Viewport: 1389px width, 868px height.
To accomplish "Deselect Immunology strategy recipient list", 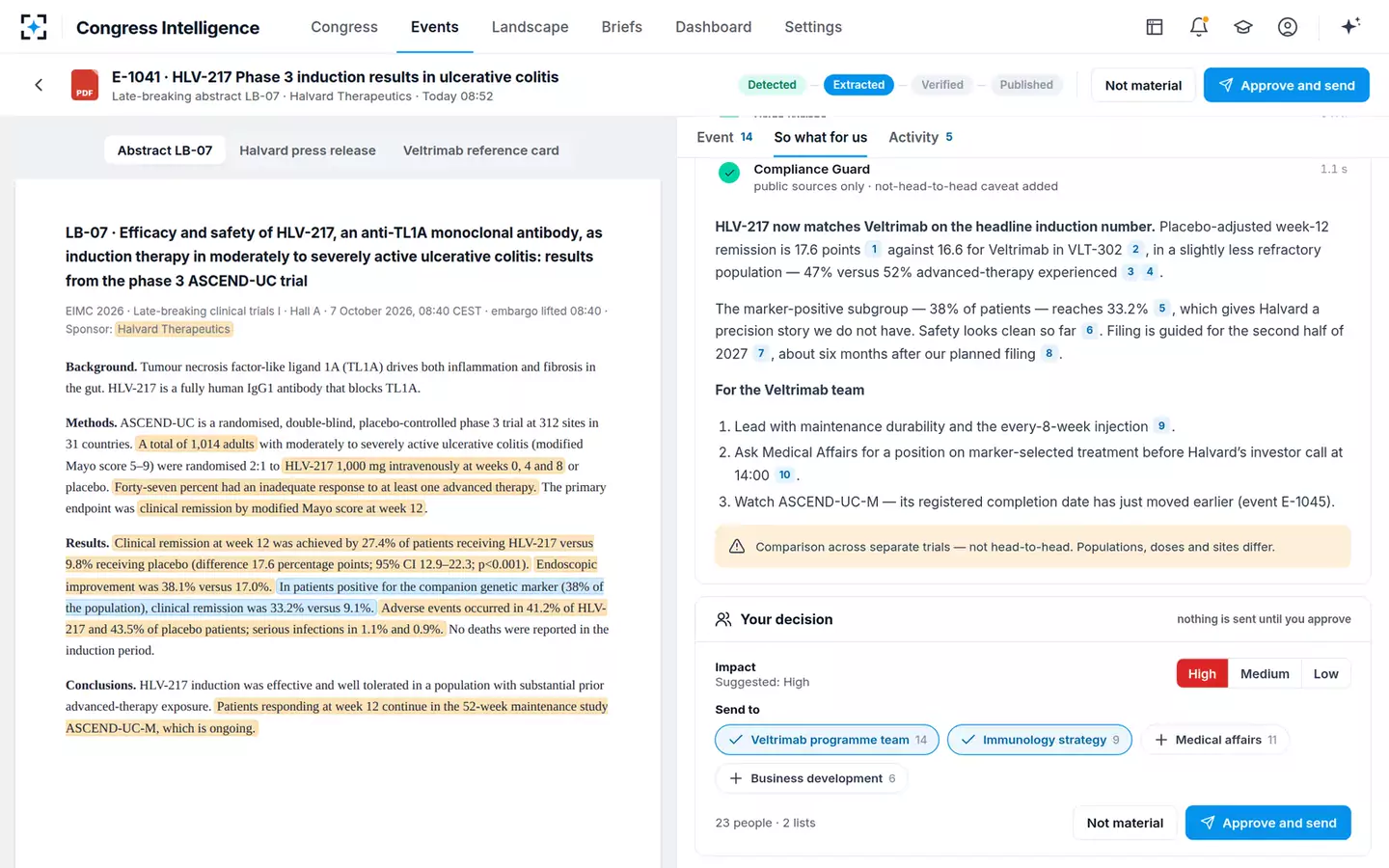I will [1040, 740].
